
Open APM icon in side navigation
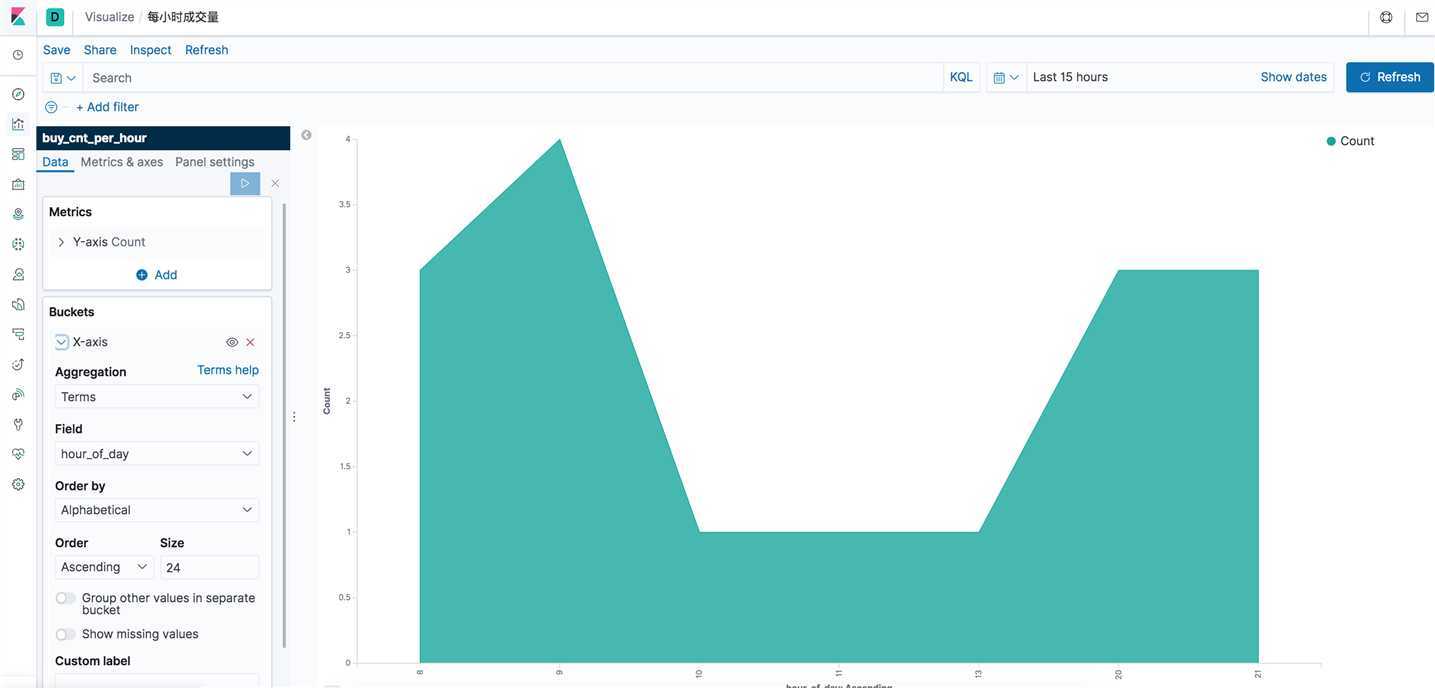pos(18,334)
